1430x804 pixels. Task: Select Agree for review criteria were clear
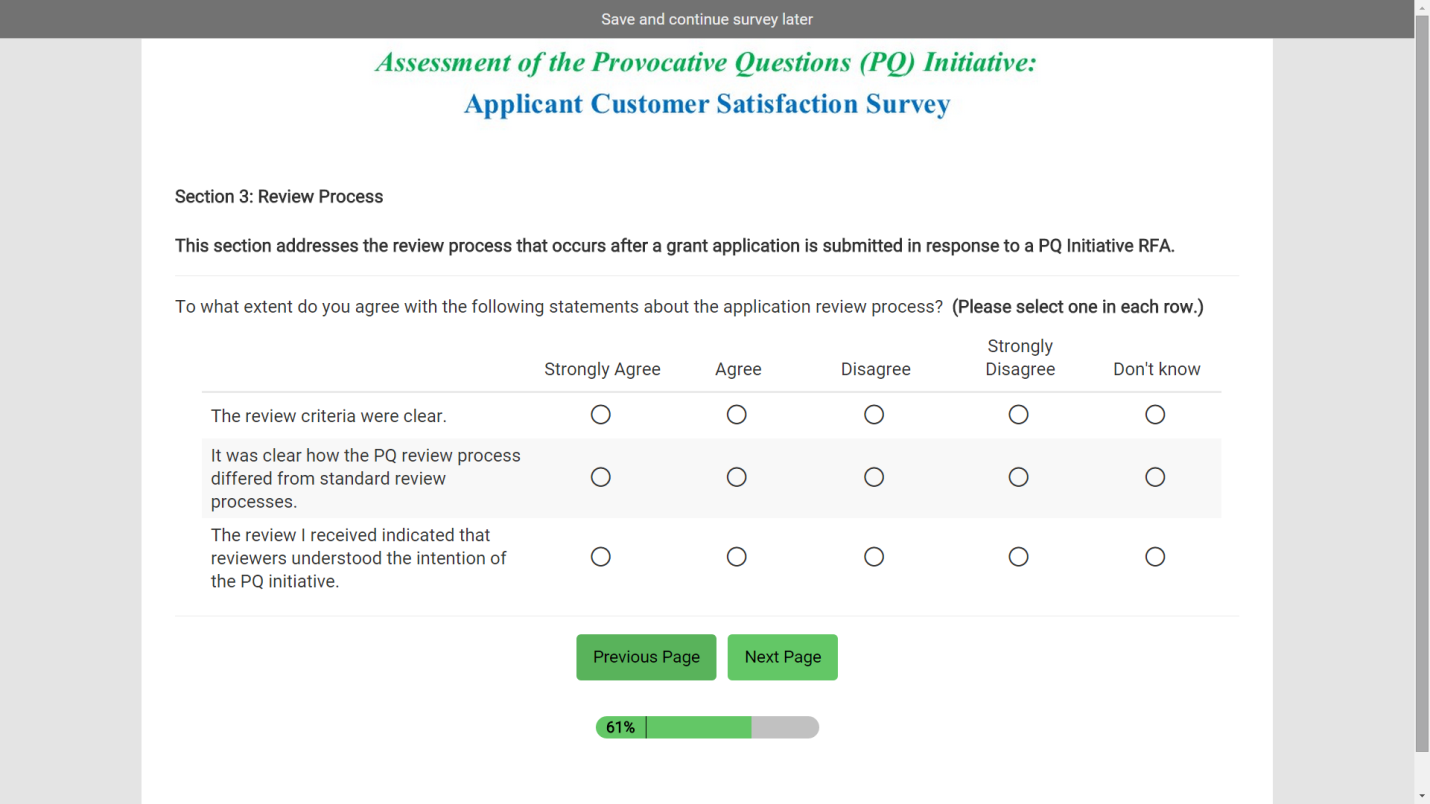[737, 415]
